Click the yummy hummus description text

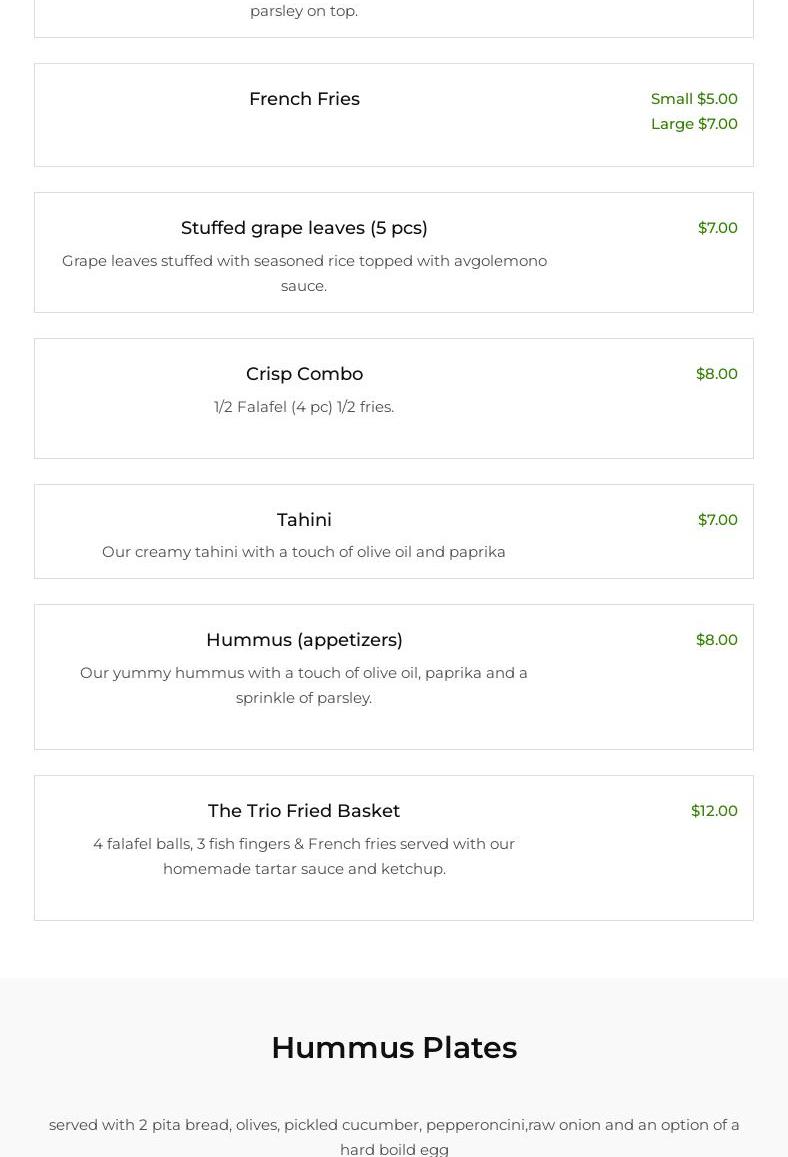(304, 684)
